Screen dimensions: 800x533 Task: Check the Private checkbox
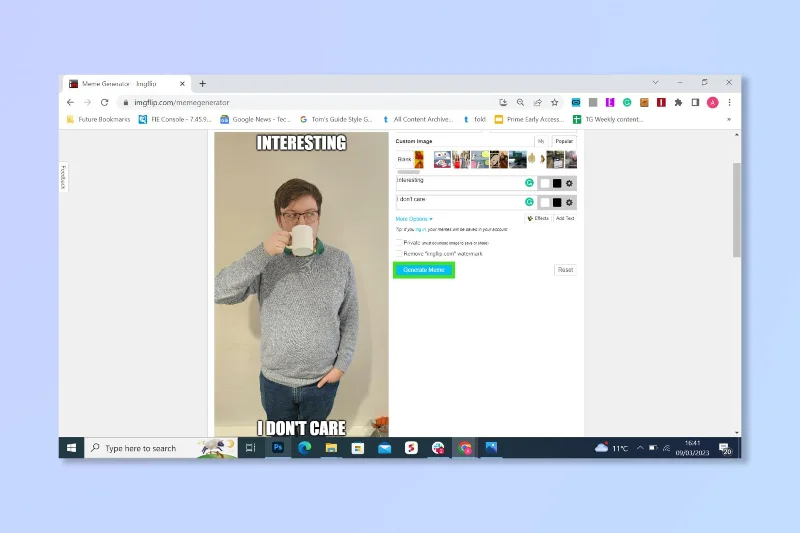(399, 243)
